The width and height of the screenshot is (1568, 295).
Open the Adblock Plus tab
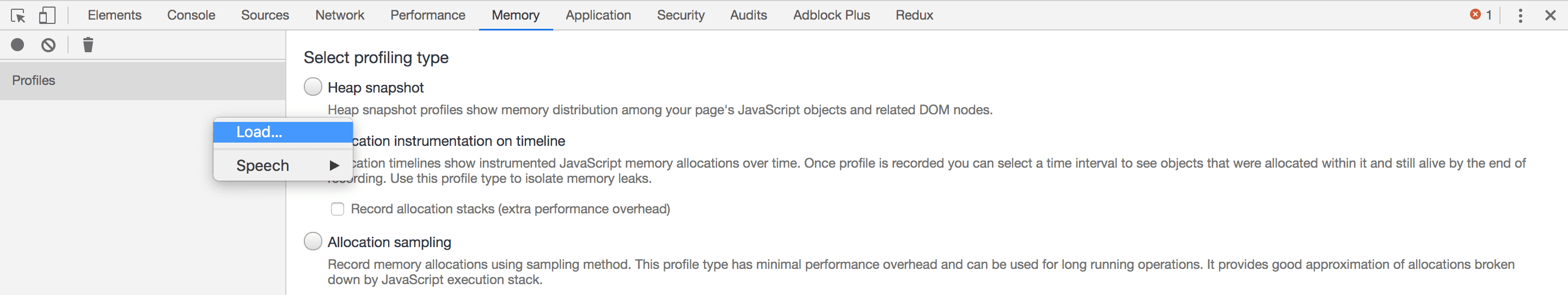(x=831, y=15)
